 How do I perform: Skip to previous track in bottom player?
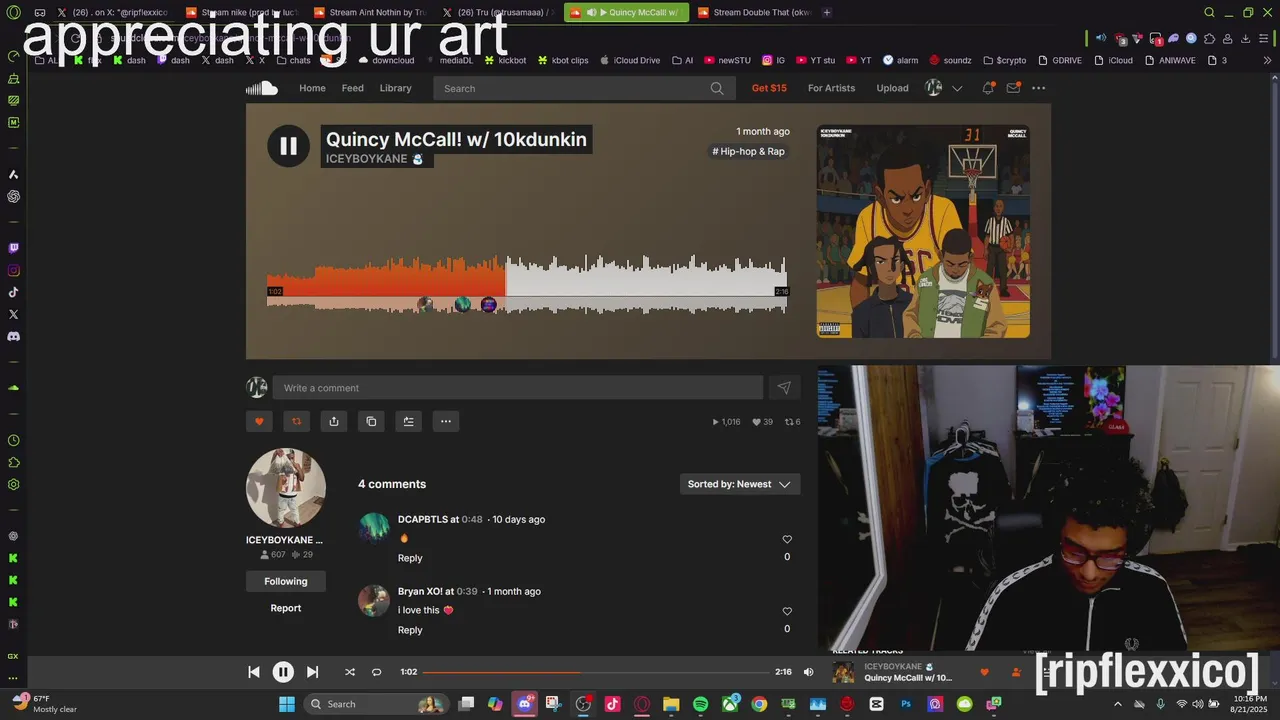(254, 672)
